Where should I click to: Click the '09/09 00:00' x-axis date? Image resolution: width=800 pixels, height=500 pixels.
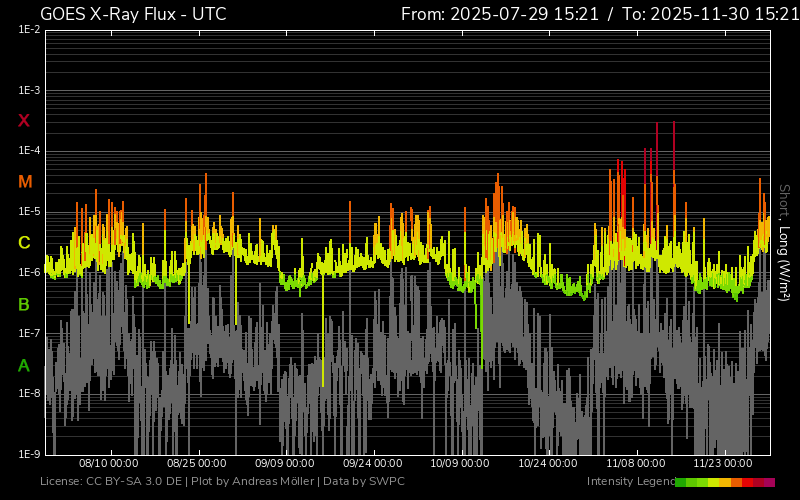click(x=285, y=463)
